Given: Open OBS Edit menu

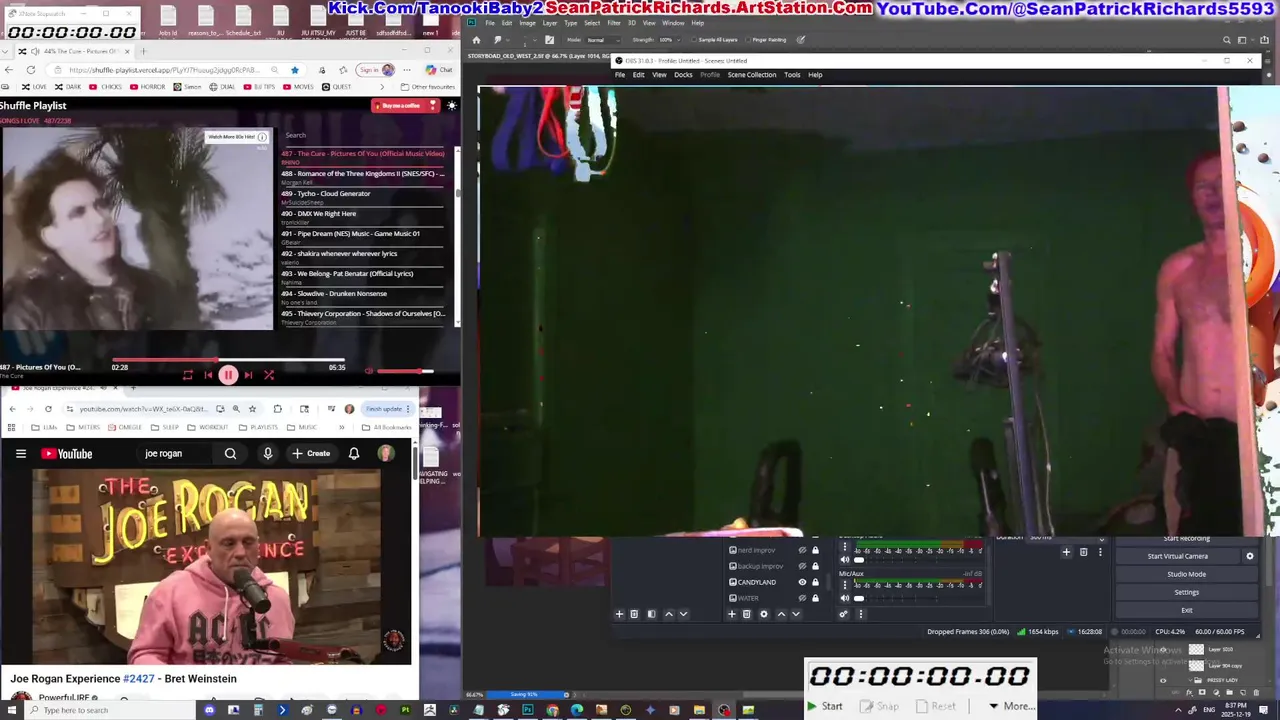Looking at the screenshot, I should [638, 75].
